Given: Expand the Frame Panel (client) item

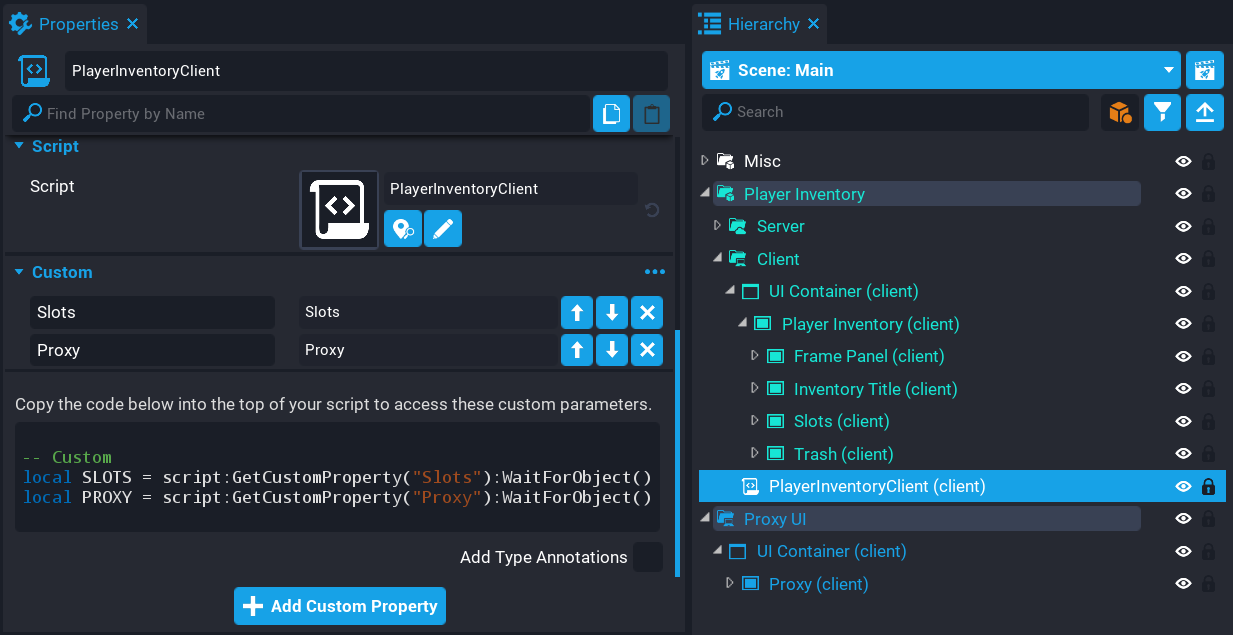Looking at the screenshot, I should [755, 356].
